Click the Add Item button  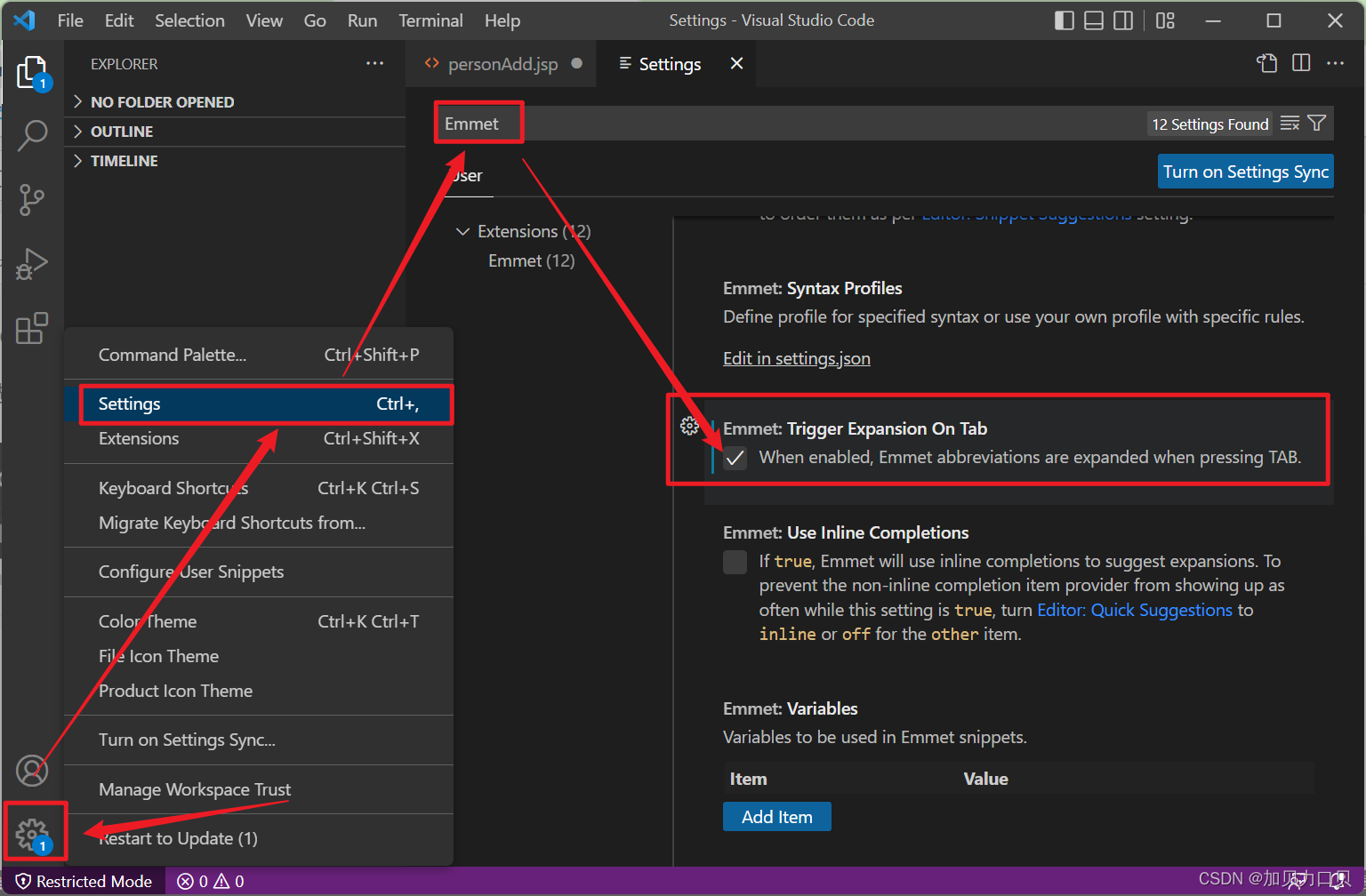coord(777,817)
